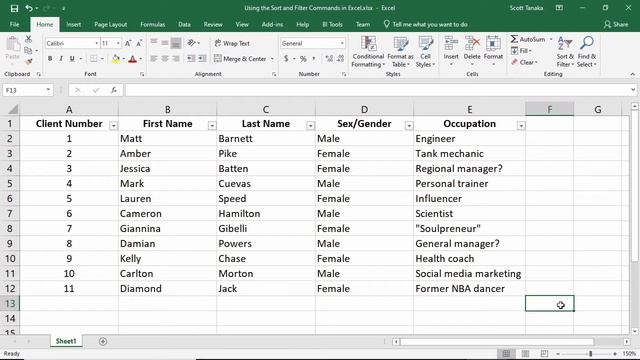Viewport: 640px width, 360px height.
Task: Open the Sex/Gender filter dropdown
Action: 409,126
